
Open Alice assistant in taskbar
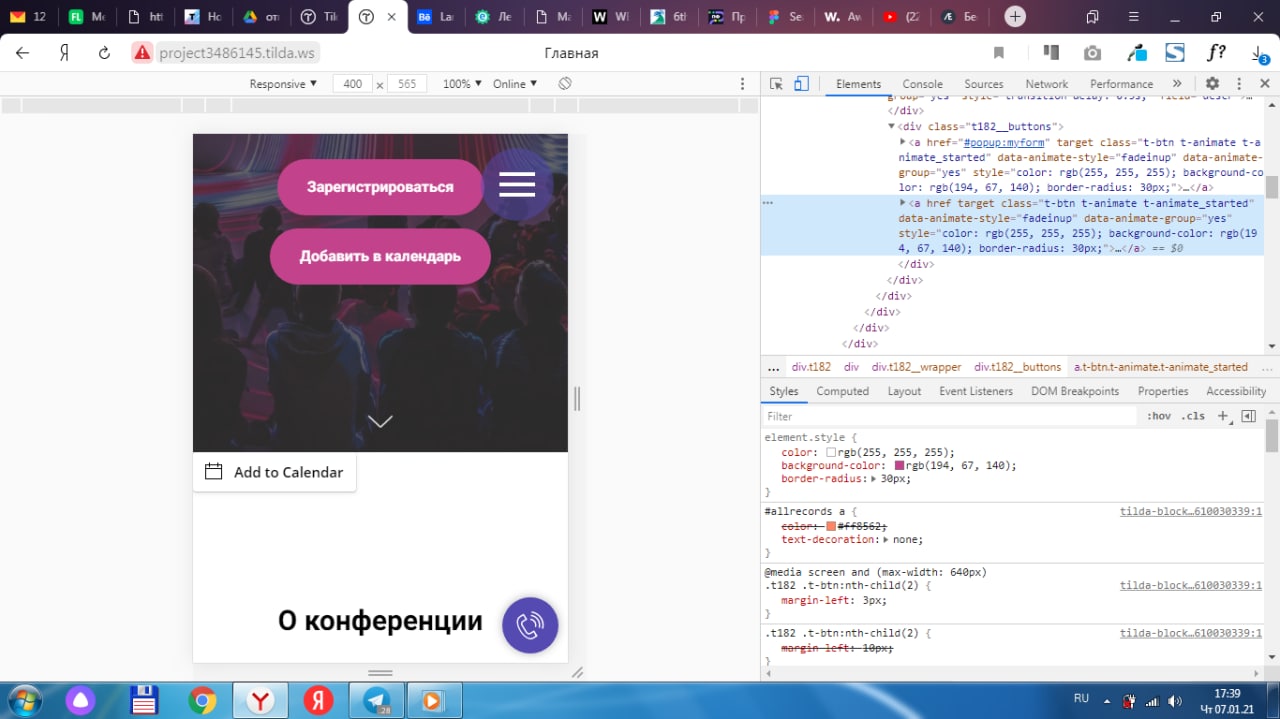[79, 700]
